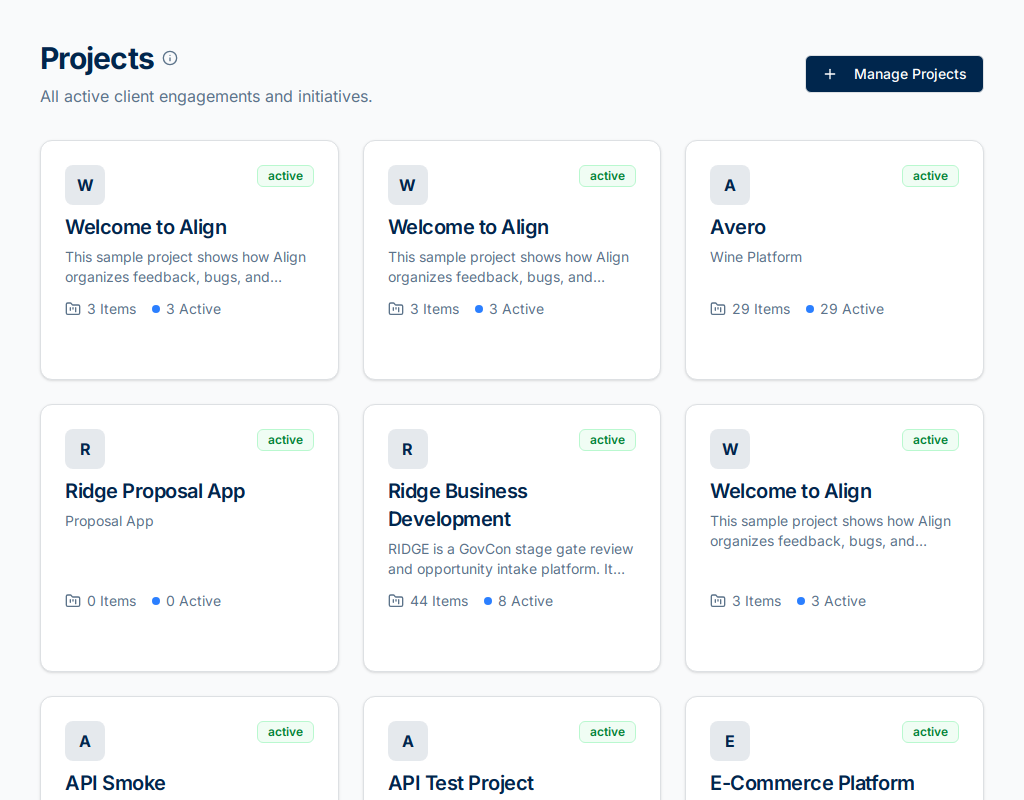Image resolution: width=1024 pixels, height=800 pixels.
Task: Click the RIDGE GovCon description text
Action: (x=511, y=559)
